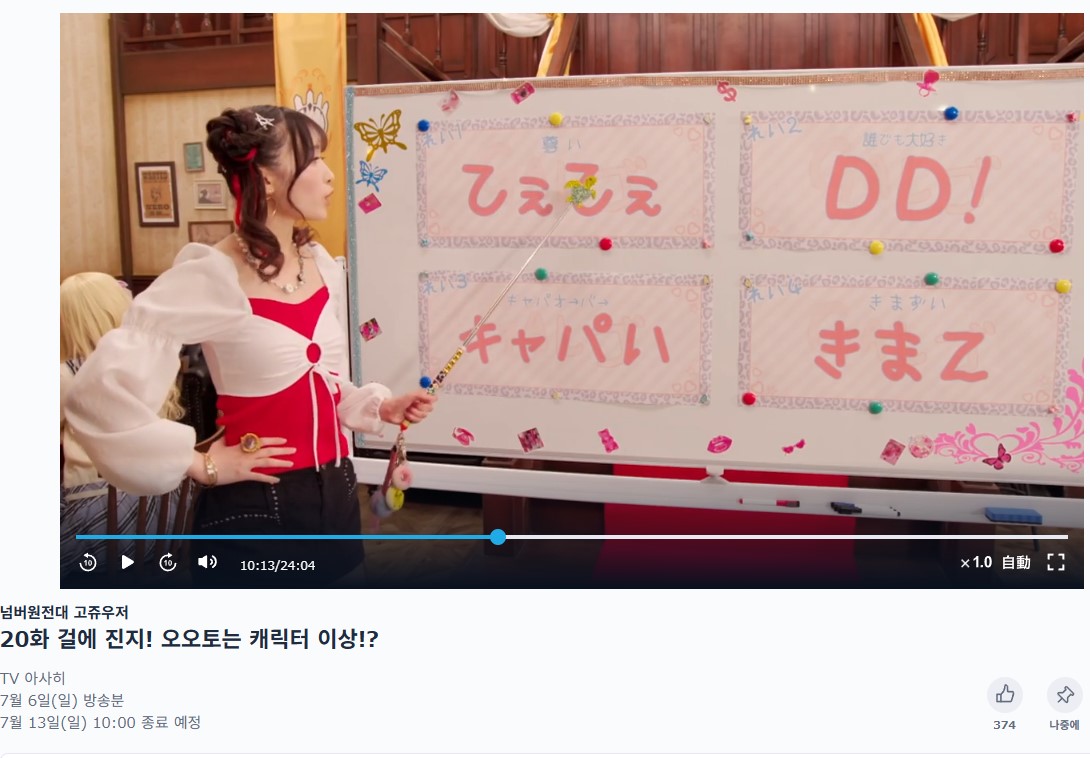The width and height of the screenshot is (1090, 758).
Task: Click the 나중에 label under pin
Action: click(1064, 725)
